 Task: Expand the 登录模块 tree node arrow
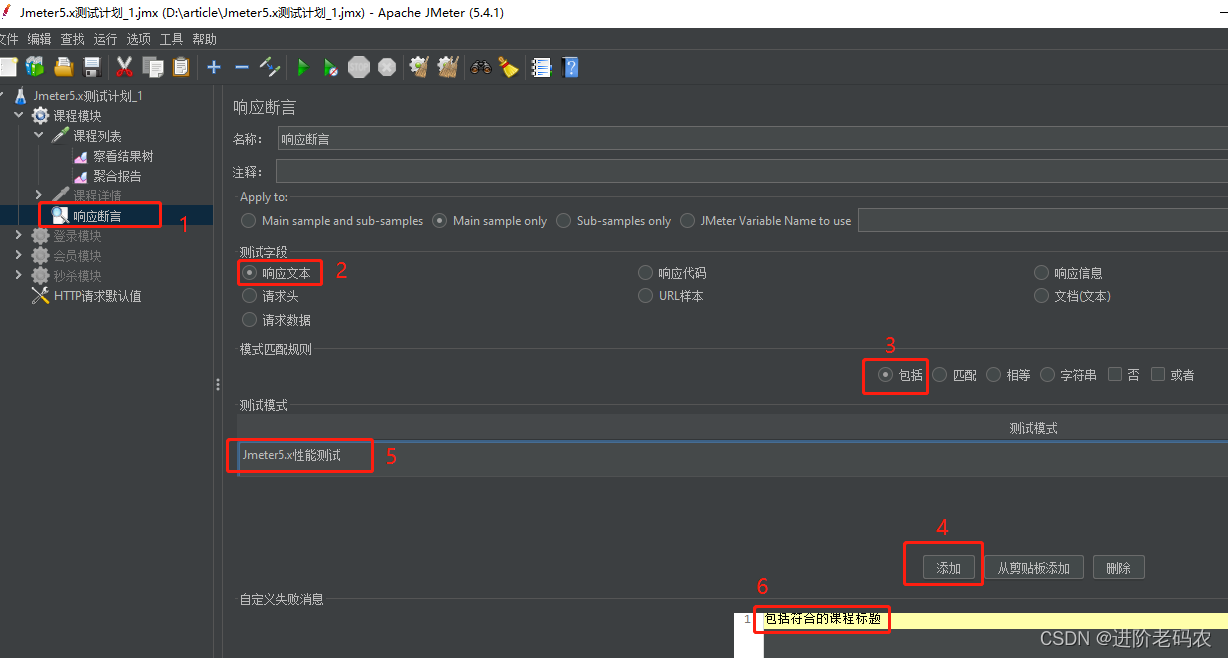tap(19, 236)
